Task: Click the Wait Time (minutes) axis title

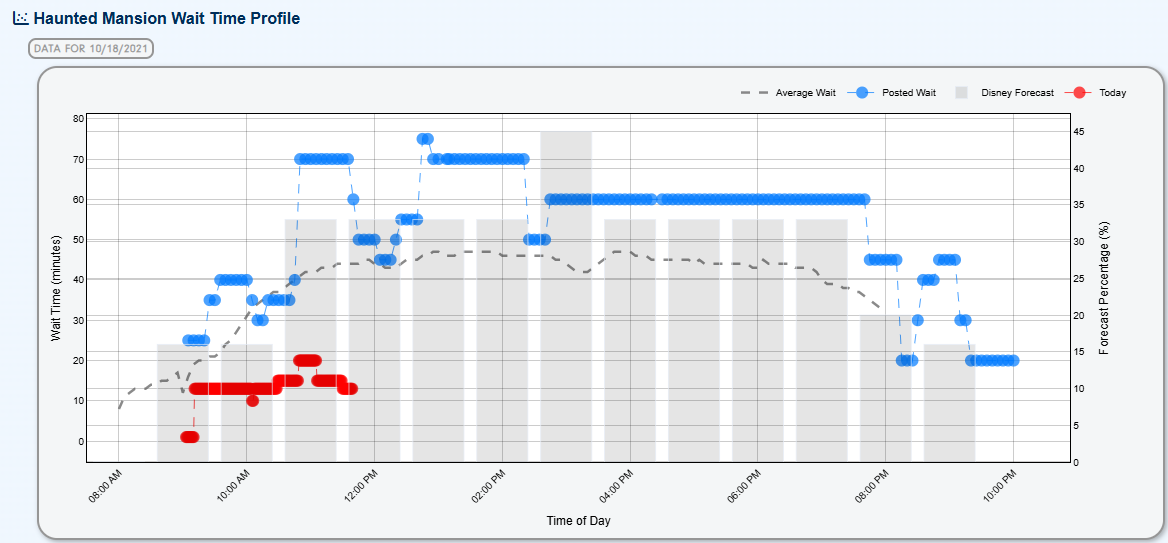Action: coord(56,288)
